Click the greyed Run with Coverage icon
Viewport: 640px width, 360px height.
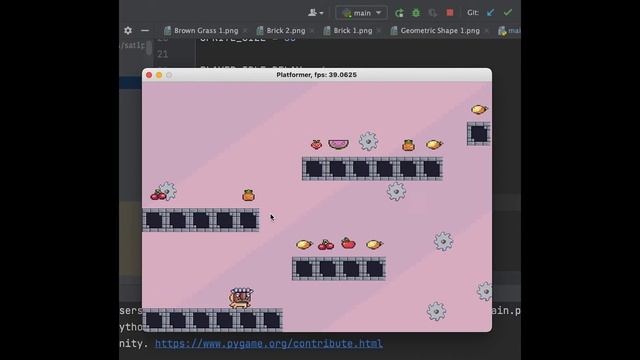coord(433,13)
